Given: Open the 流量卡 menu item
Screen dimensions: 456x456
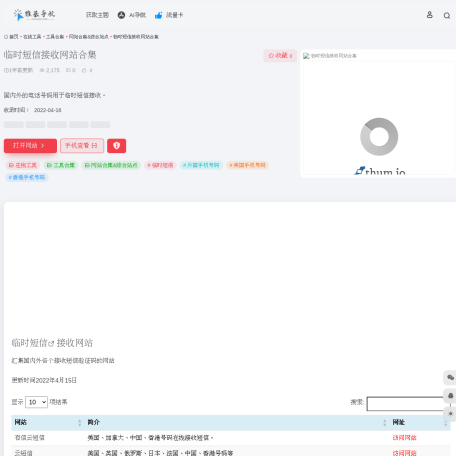Looking at the screenshot, I should coord(174,15).
